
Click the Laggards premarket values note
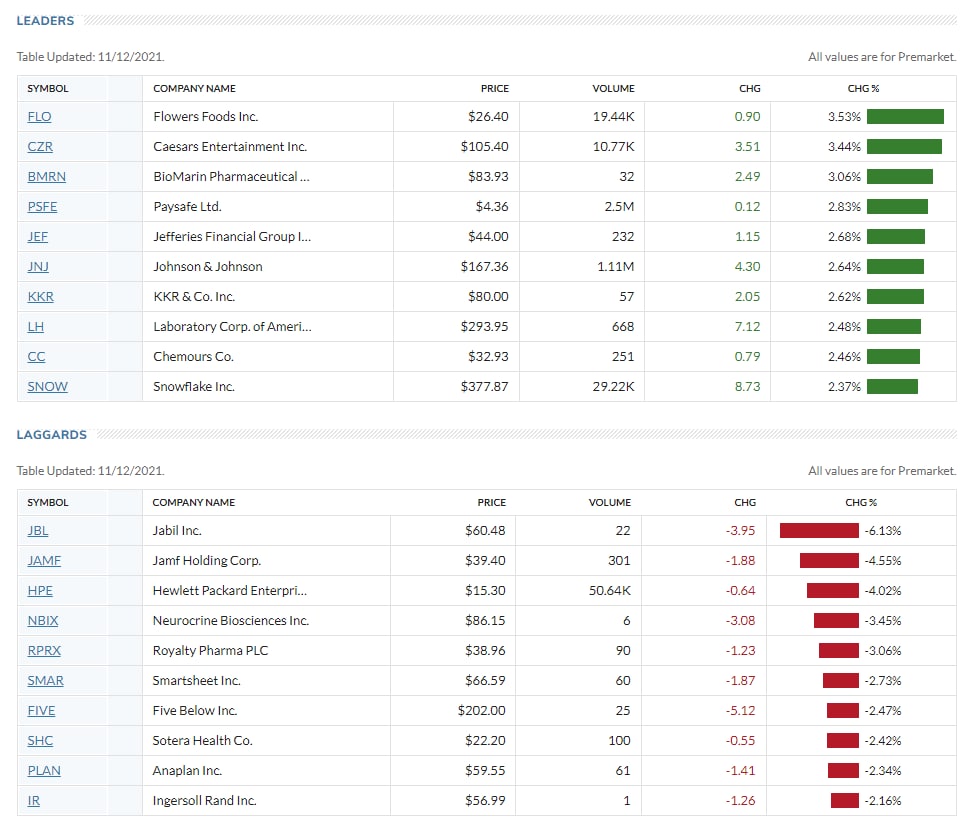tap(881, 471)
